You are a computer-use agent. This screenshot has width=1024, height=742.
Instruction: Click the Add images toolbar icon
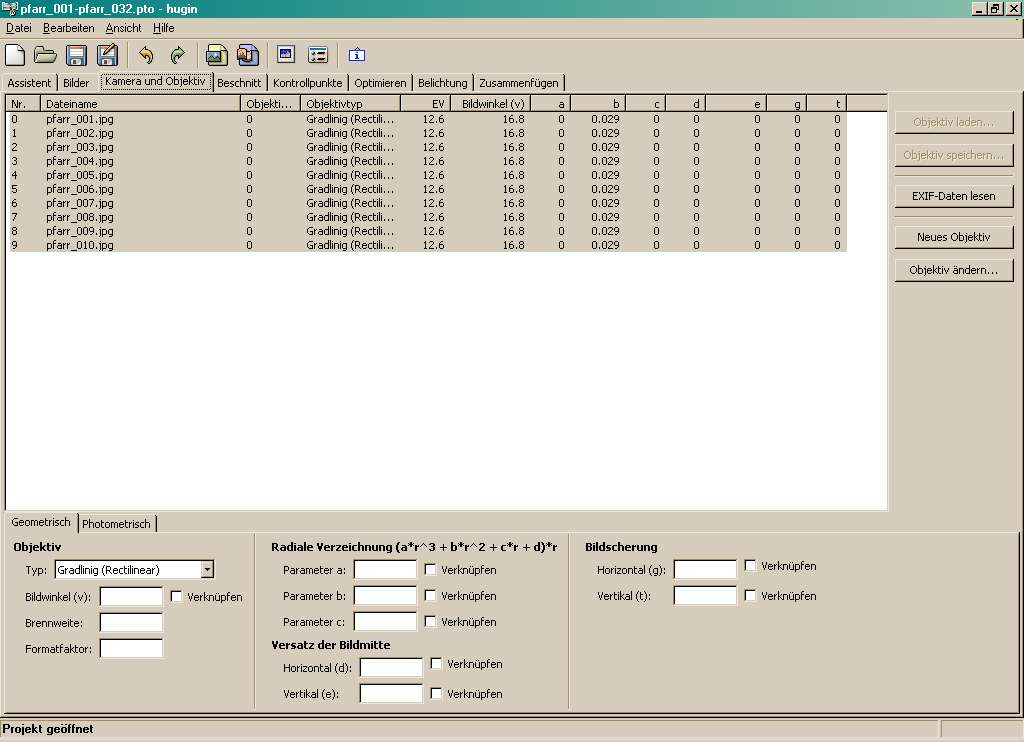[216, 55]
